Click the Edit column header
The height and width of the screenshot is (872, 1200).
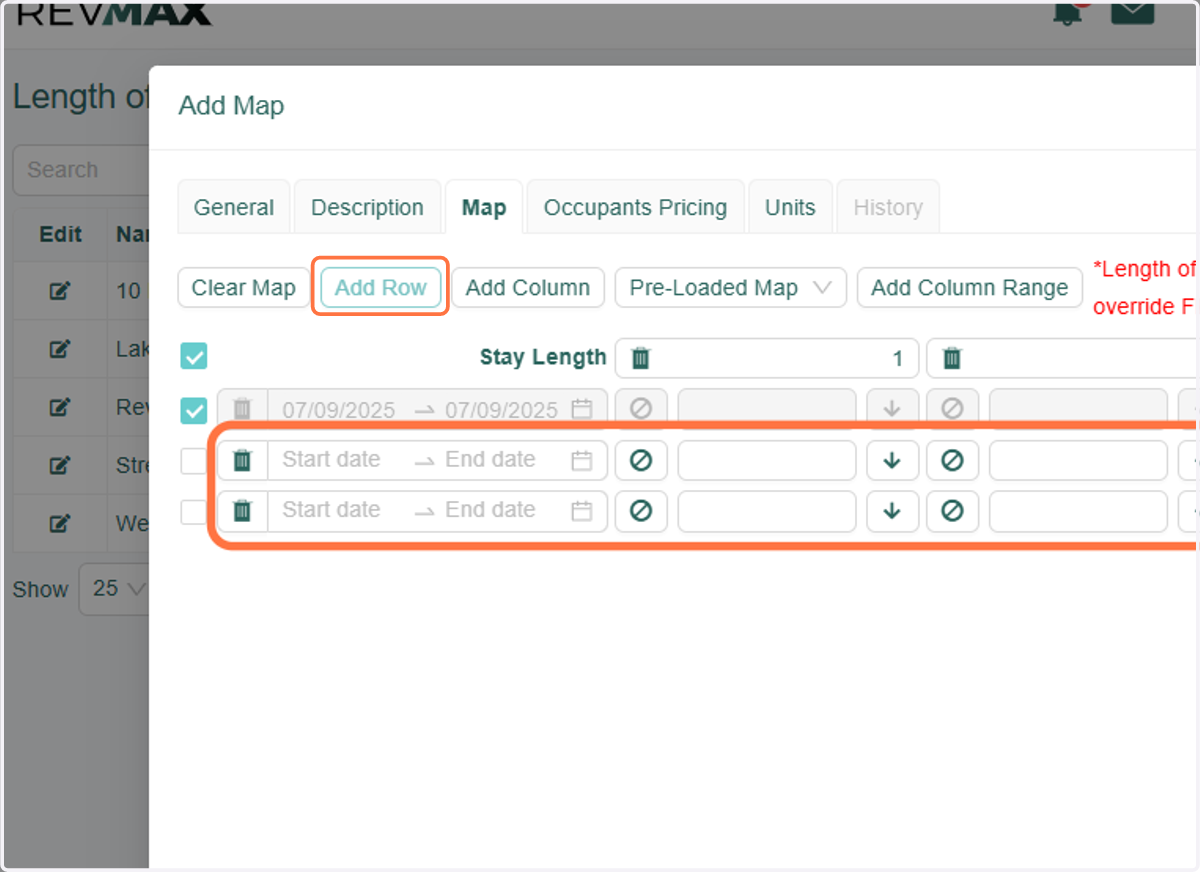[x=60, y=234]
